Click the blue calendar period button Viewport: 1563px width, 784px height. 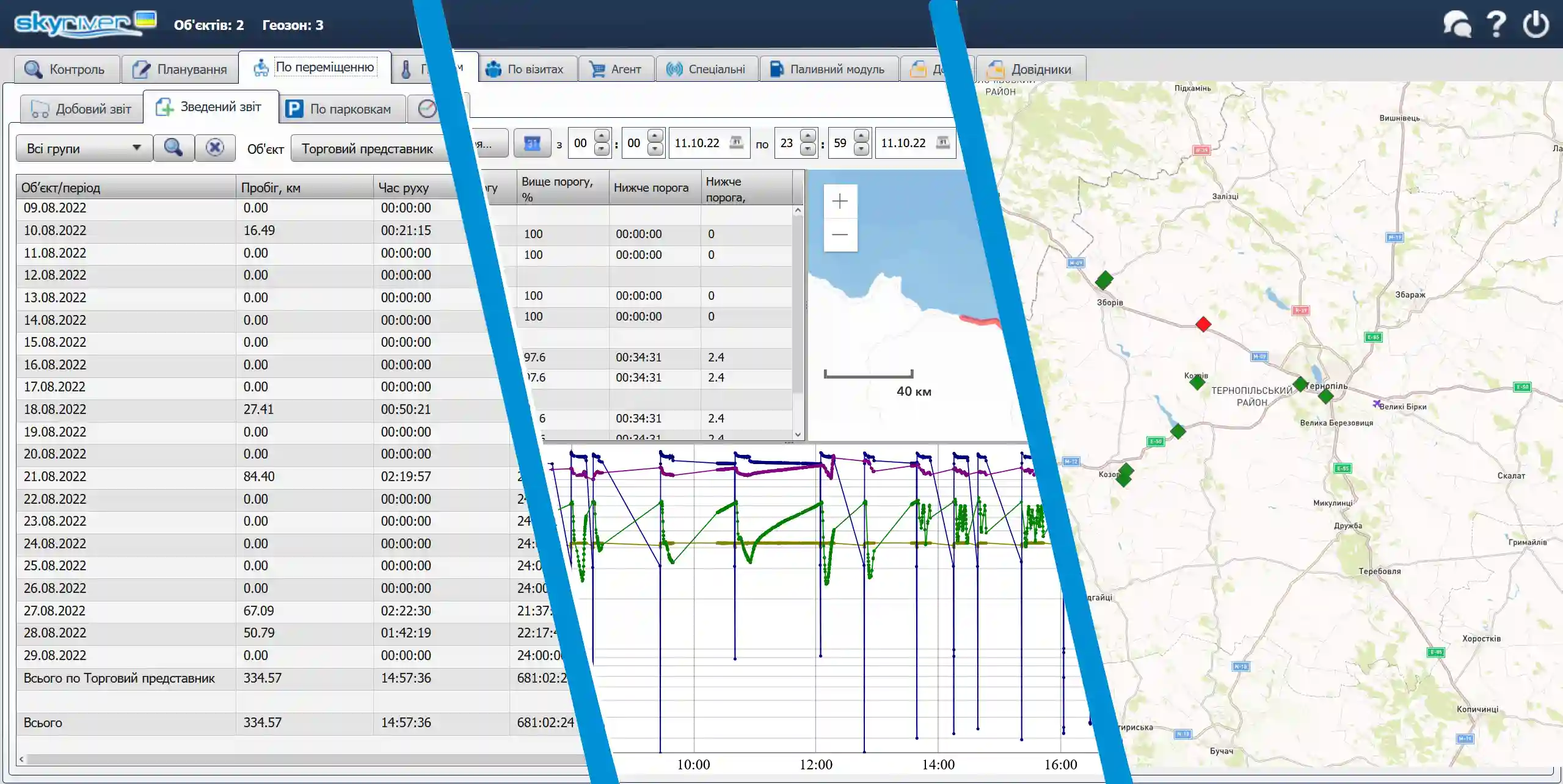coord(532,143)
